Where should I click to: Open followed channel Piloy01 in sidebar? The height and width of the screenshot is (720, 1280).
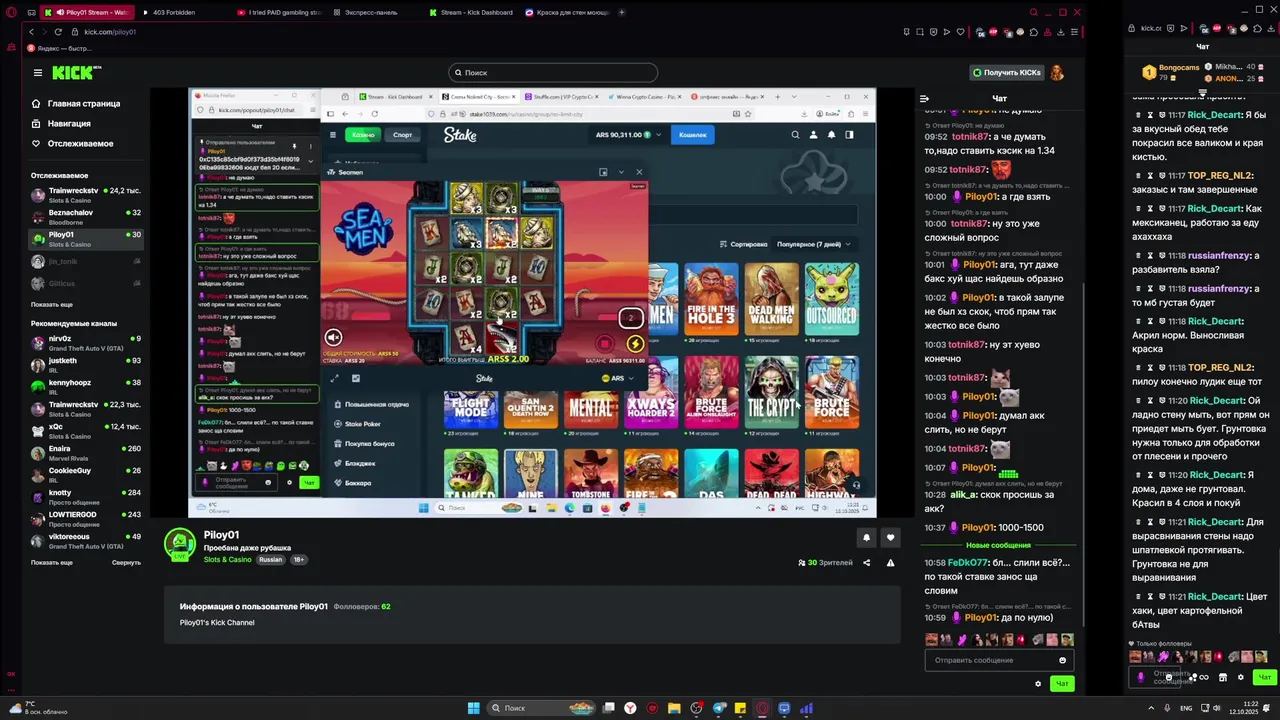(86, 238)
